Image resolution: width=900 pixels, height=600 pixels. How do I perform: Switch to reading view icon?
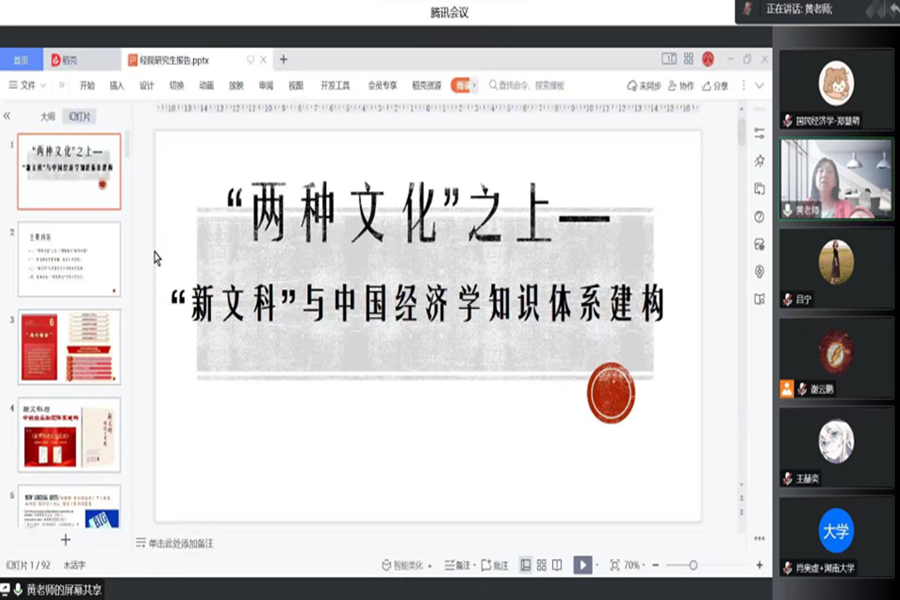tap(557, 565)
